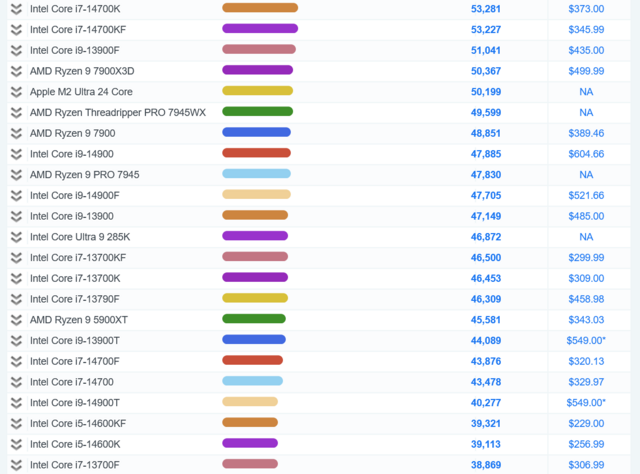Expand the Intel Core i7-14700 row chevron
This screenshot has height=474, width=640.
[x=16, y=382]
